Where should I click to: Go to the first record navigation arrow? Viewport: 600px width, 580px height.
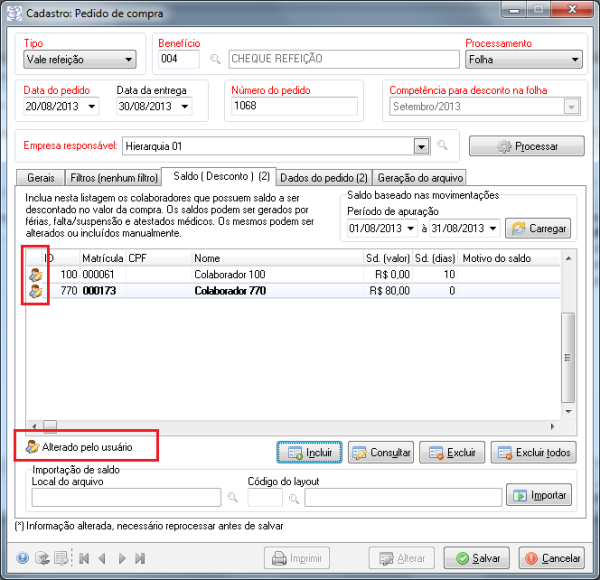(x=83, y=559)
